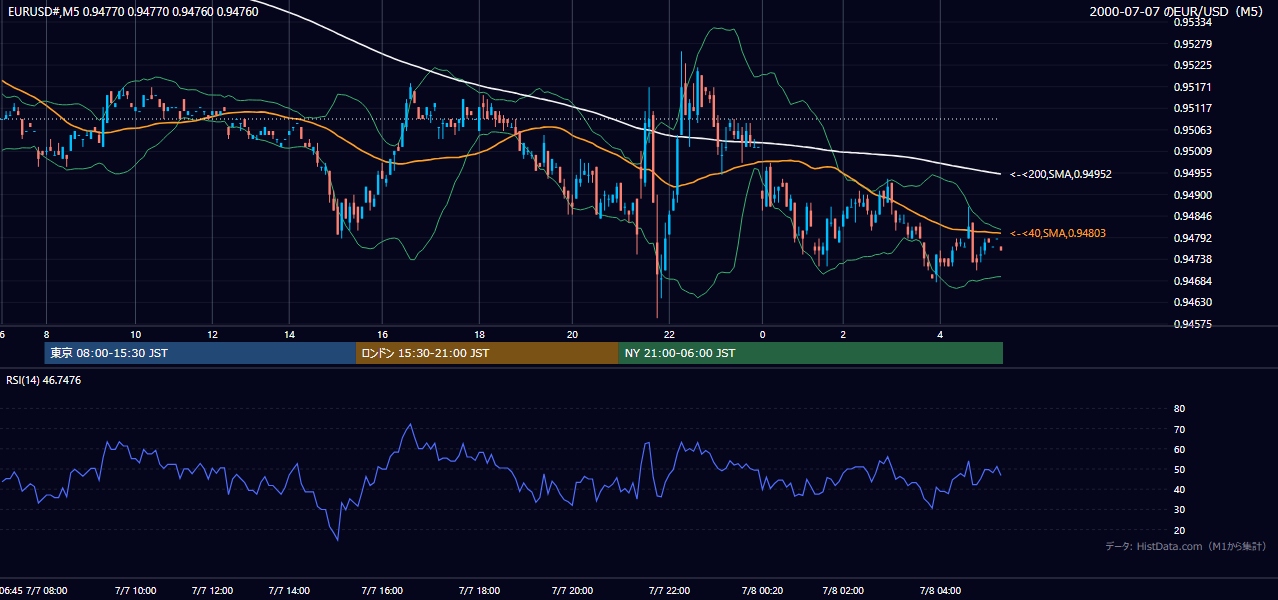The width and height of the screenshot is (1278, 600).
Task: Click hour label 22 under price chart
Action: pos(670,334)
